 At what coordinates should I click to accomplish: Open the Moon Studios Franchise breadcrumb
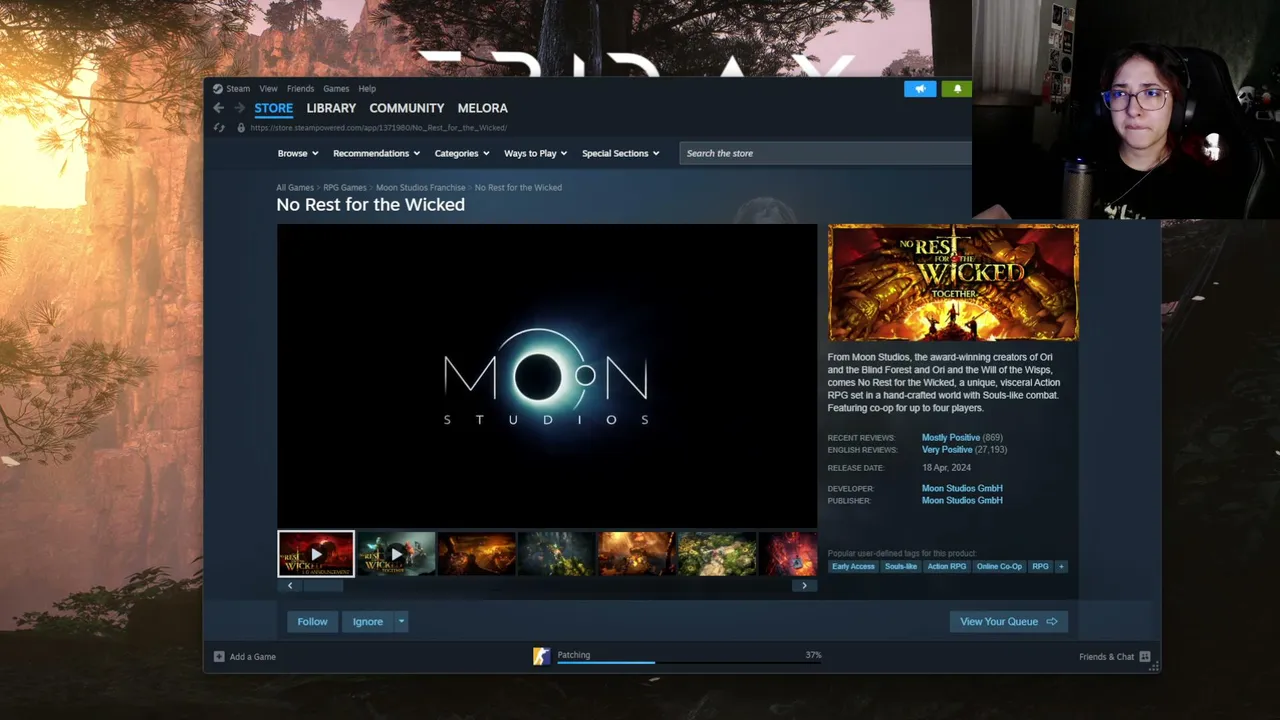pyautogui.click(x=421, y=188)
